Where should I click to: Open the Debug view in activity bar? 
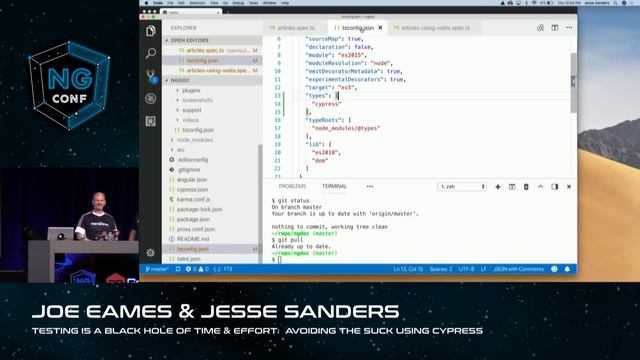point(151,98)
